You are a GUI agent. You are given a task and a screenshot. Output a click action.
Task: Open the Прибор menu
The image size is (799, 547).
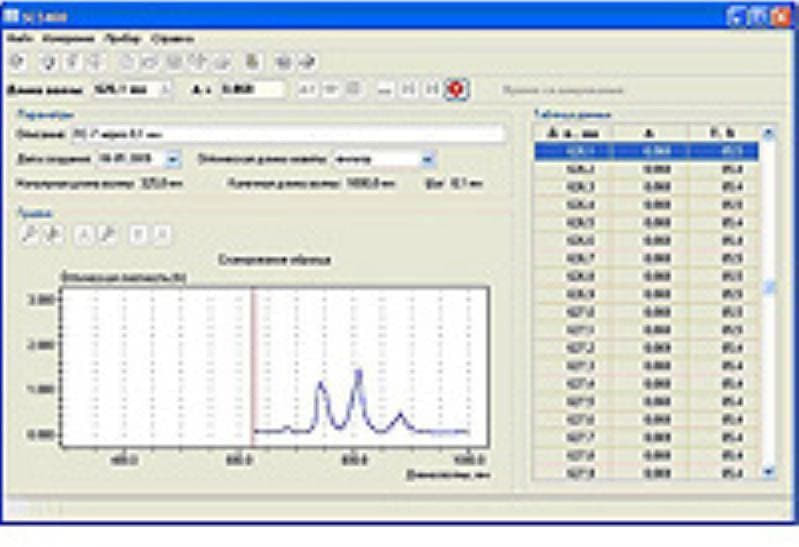(x=122, y=39)
